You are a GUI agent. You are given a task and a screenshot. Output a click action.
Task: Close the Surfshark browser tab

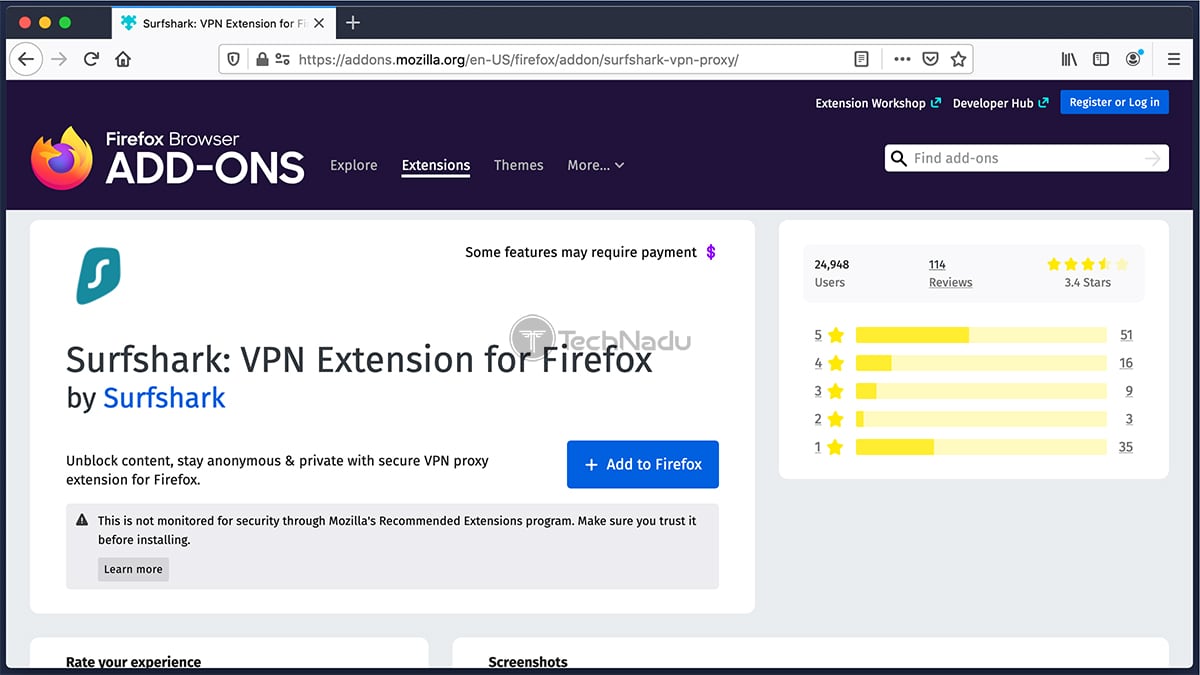click(319, 22)
